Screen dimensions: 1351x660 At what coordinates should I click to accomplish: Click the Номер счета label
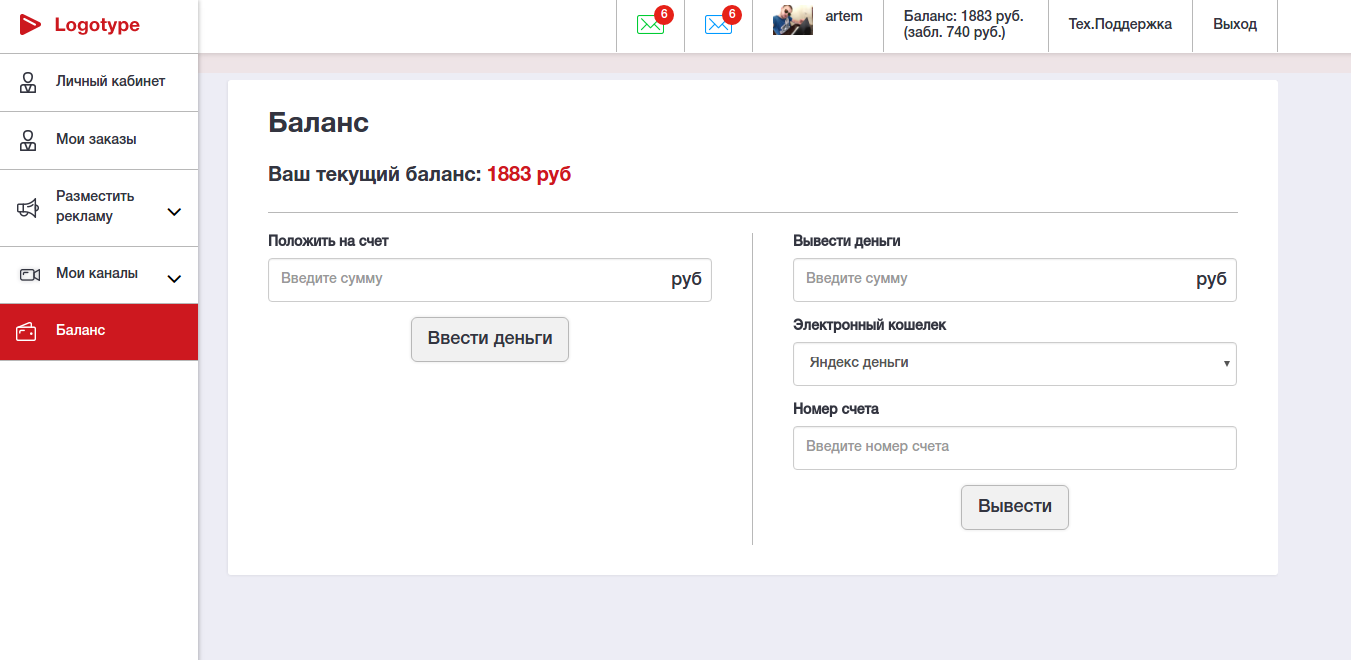pos(836,409)
